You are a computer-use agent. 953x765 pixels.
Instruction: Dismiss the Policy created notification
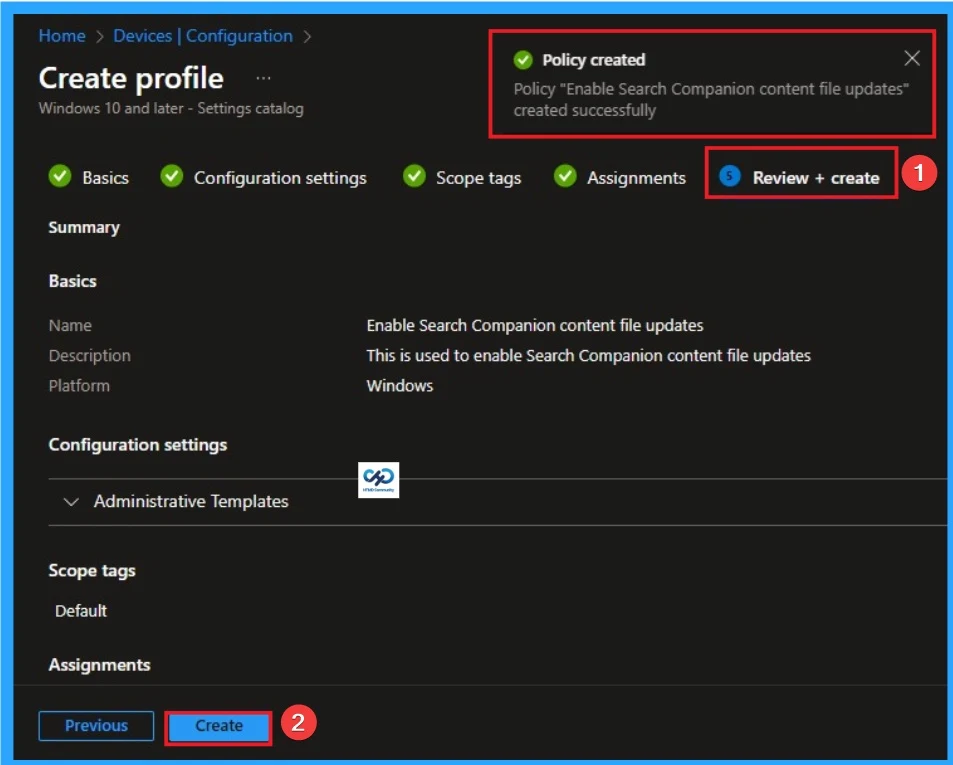click(911, 58)
